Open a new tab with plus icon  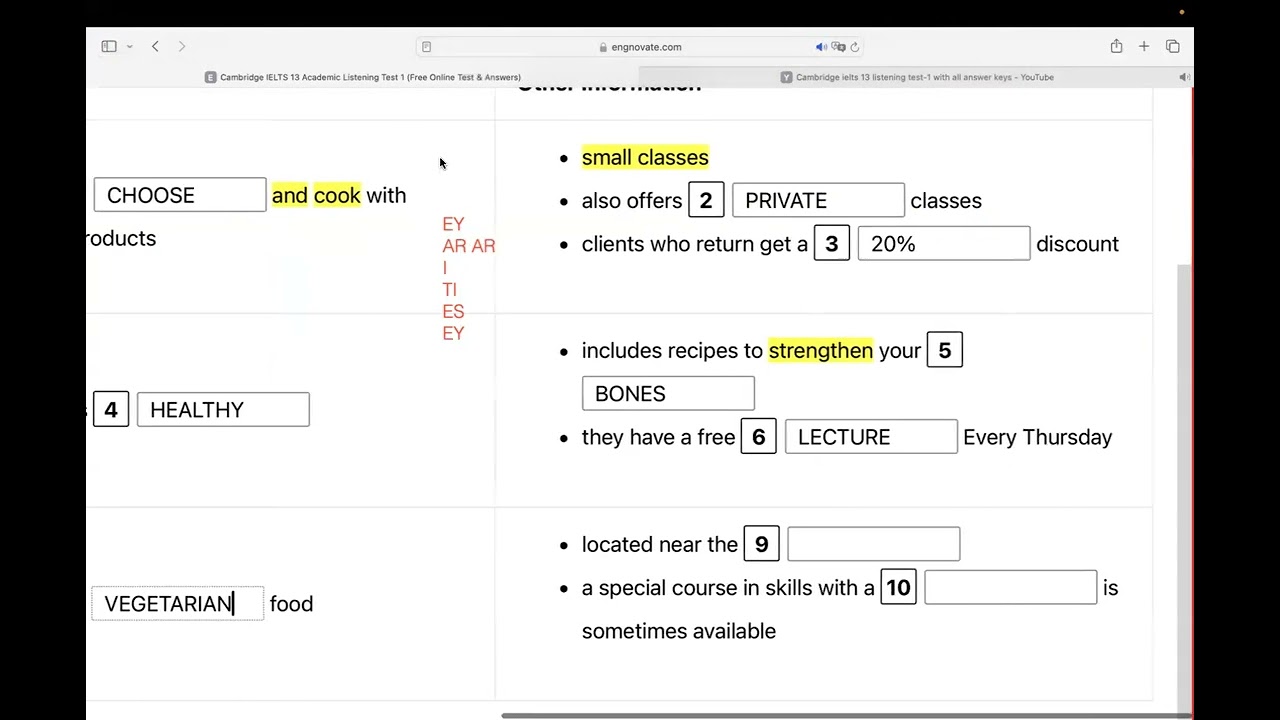click(1144, 46)
